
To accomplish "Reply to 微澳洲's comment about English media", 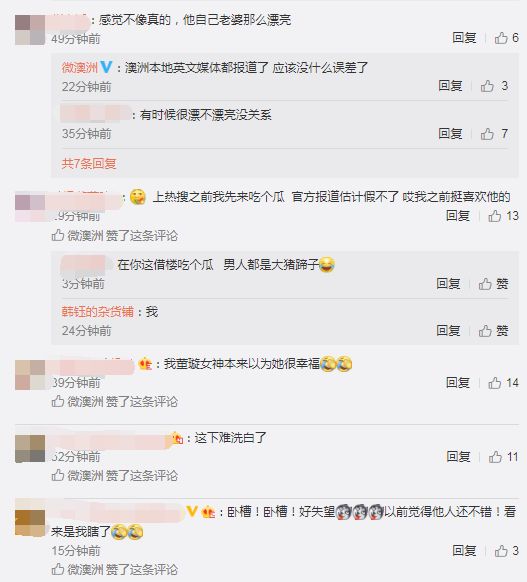I will click(x=450, y=86).
